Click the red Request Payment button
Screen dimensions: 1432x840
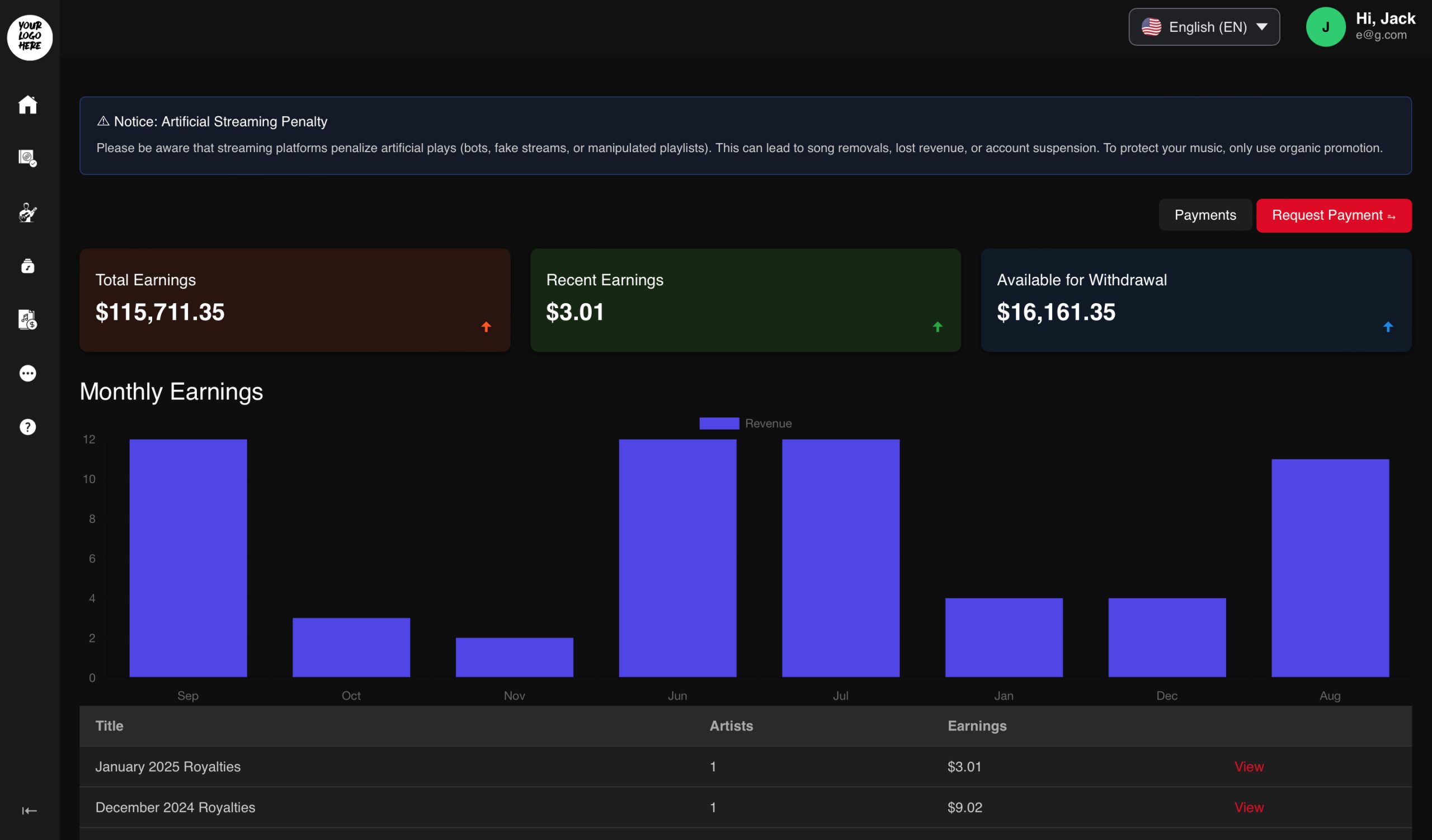click(x=1333, y=215)
